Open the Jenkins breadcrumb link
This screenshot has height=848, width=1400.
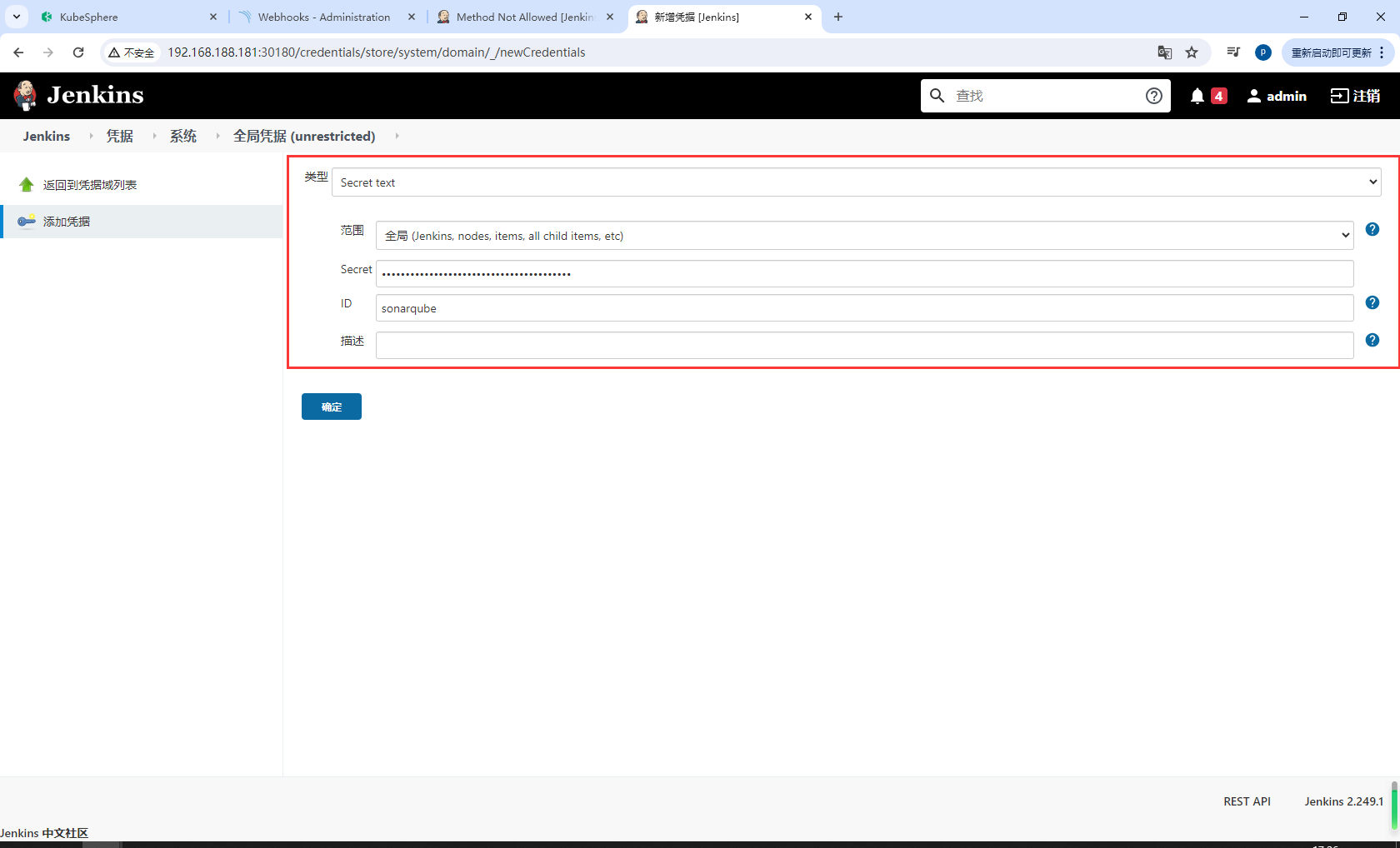47,136
